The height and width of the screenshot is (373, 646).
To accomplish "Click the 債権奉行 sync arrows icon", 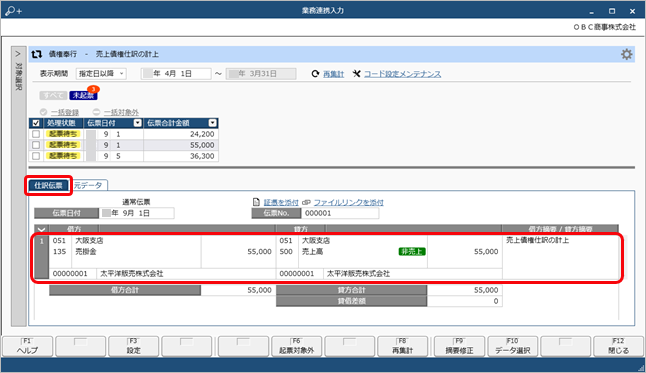I will click(x=37, y=54).
